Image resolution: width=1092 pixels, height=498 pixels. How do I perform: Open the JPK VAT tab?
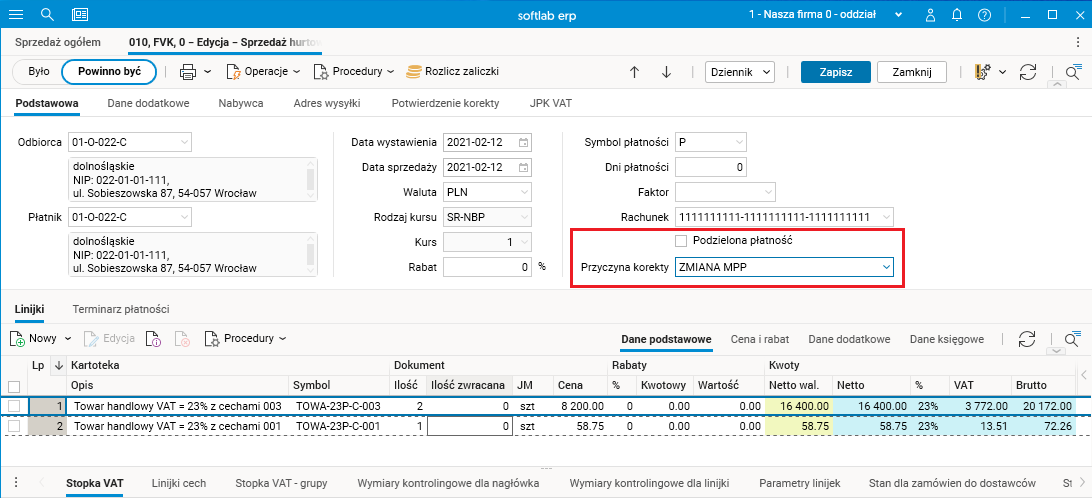pyautogui.click(x=551, y=103)
